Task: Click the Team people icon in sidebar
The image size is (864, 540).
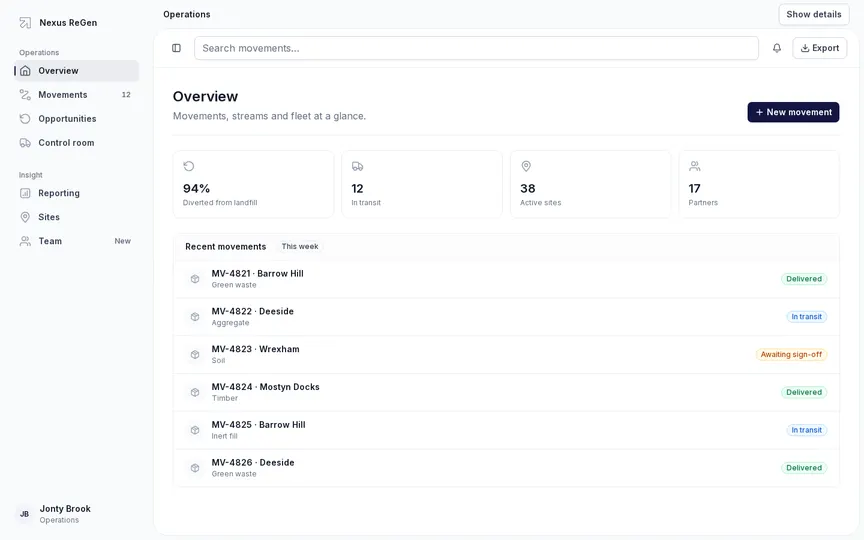Action: pyautogui.click(x=25, y=241)
